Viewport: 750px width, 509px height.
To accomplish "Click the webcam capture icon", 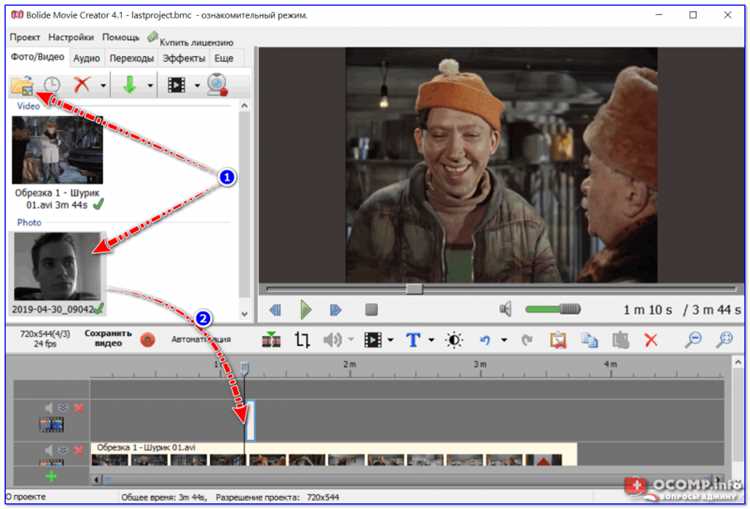I will (x=217, y=85).
